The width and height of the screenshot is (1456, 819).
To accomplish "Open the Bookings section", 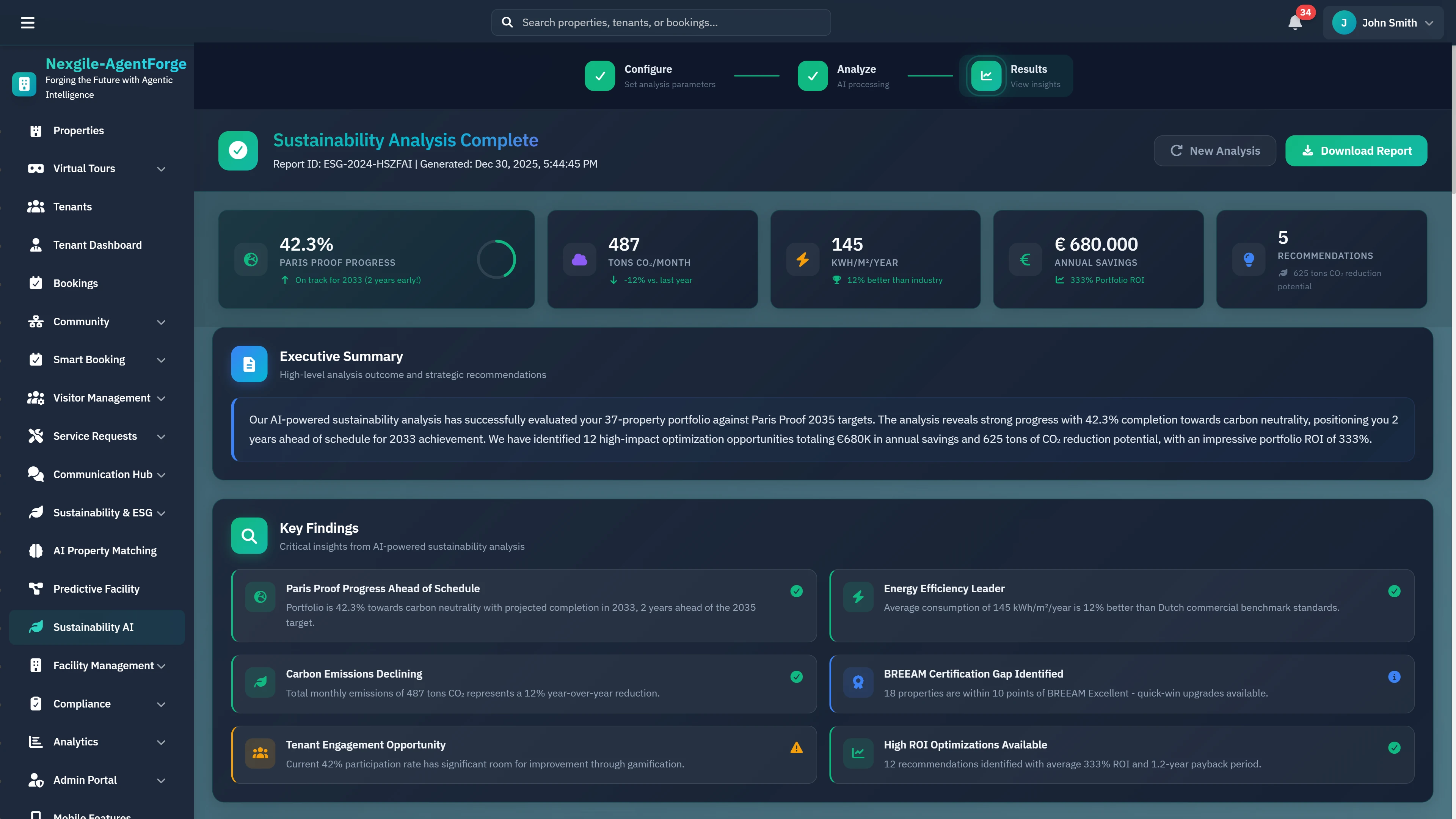I will 76,282.
